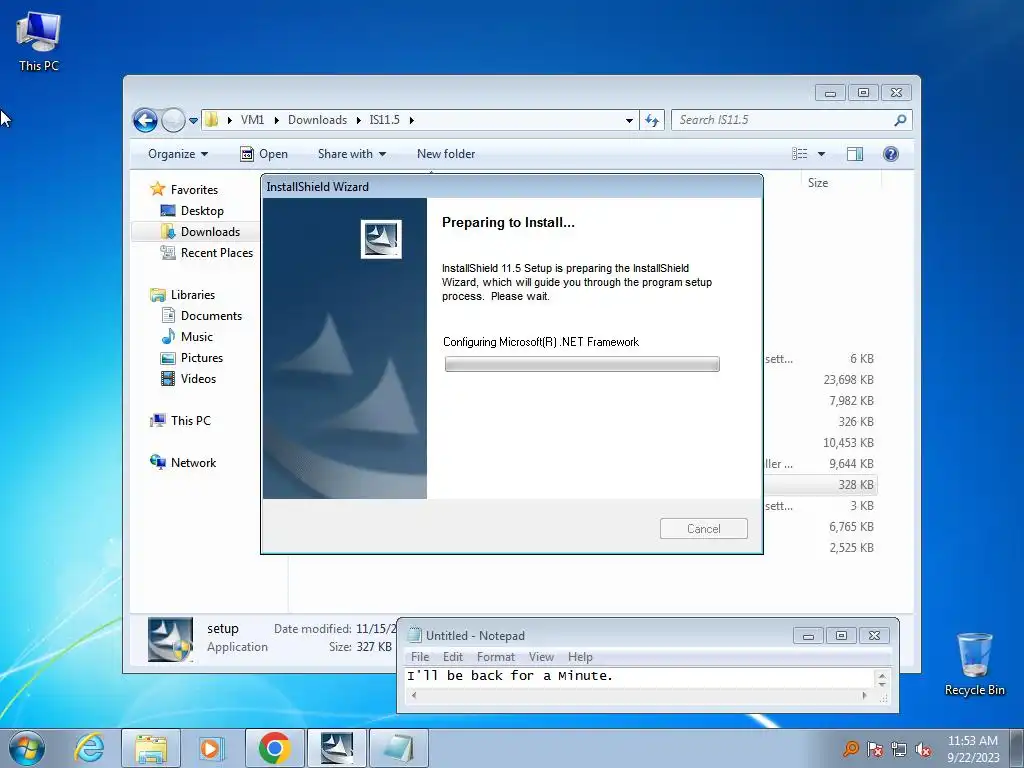
Task: Click the change view icon
Action: click(799, 154)
